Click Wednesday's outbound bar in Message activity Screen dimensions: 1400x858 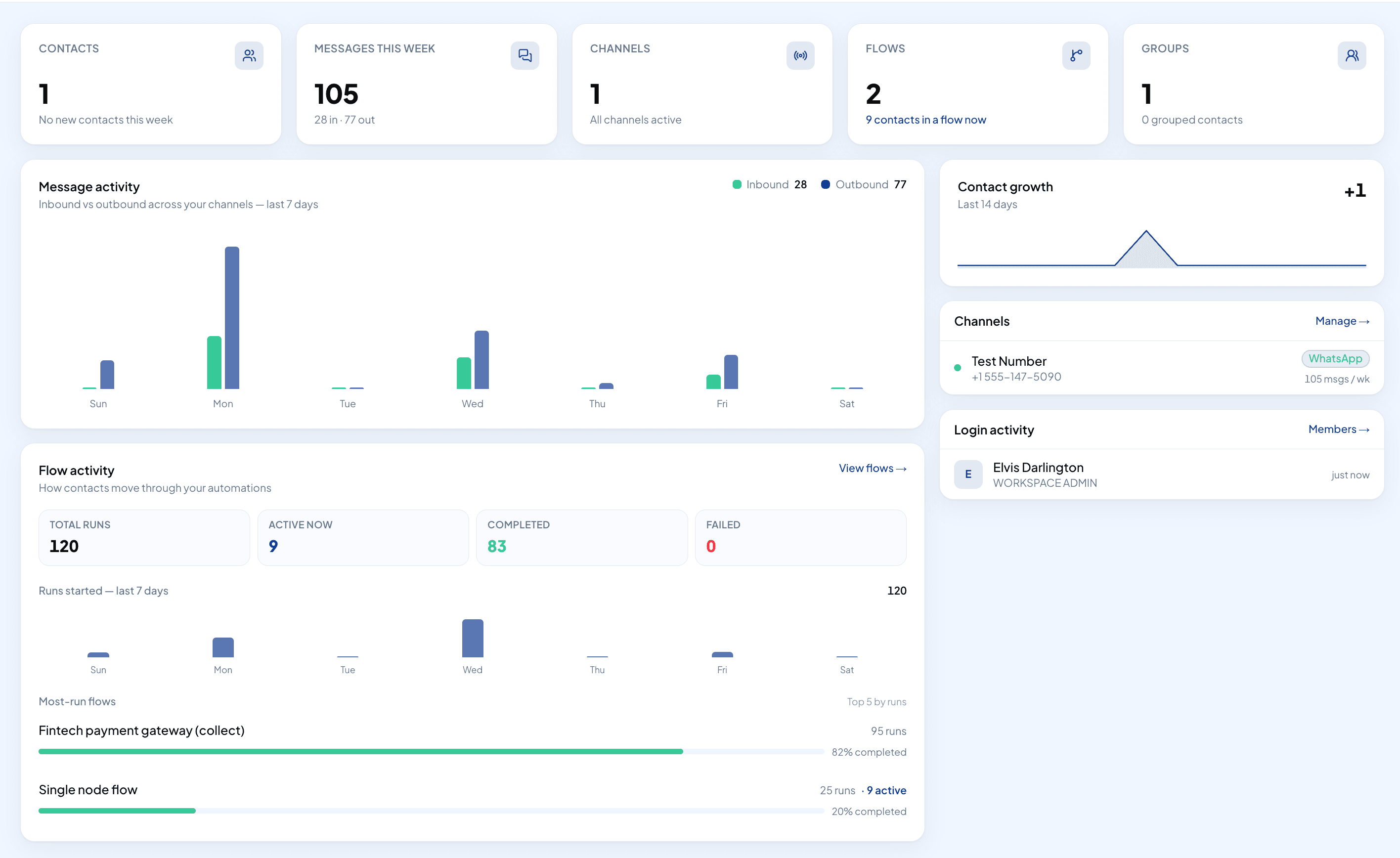pyautogui.click(x=481, y=360)
